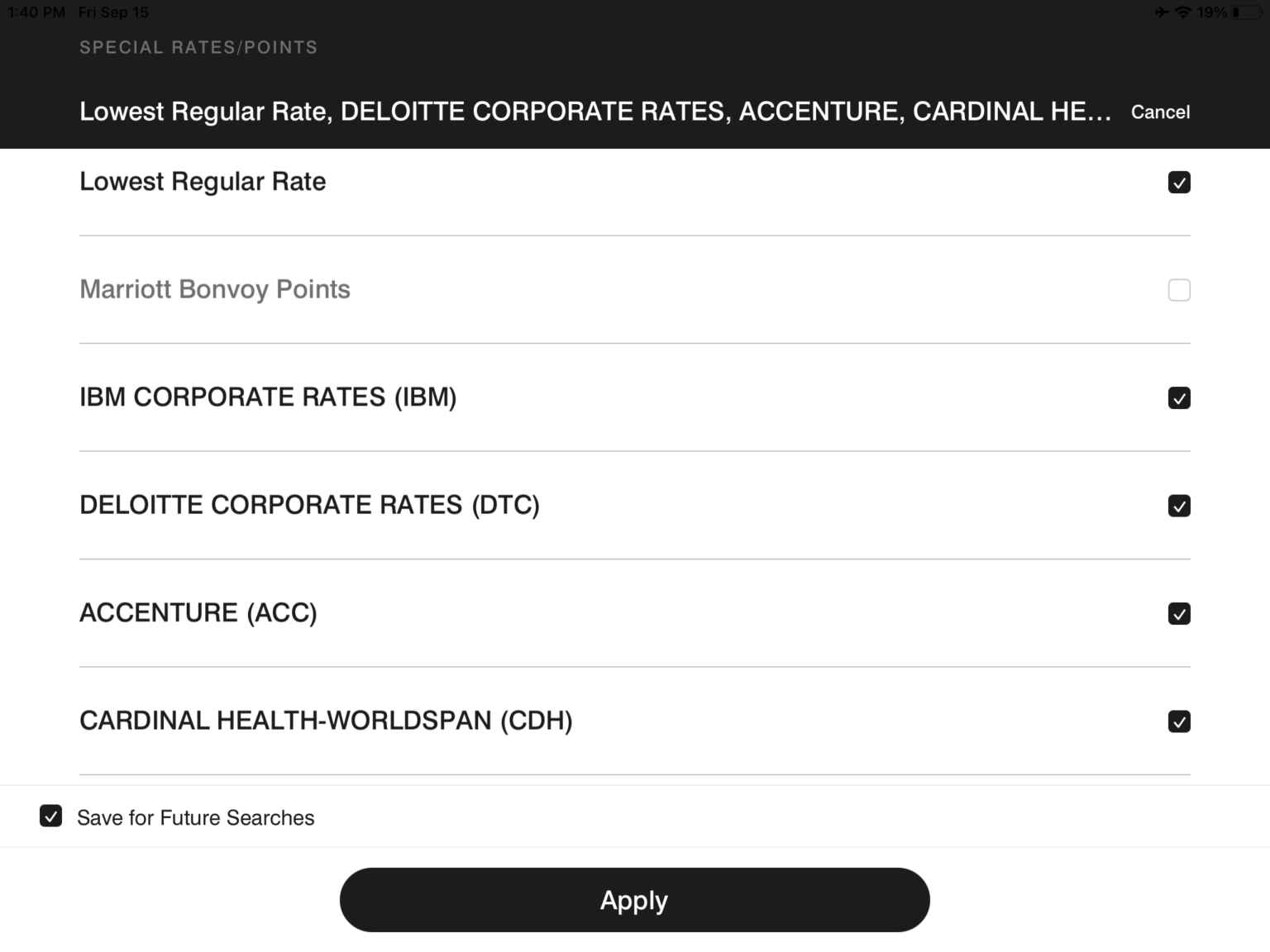Select the Marriott Bonvoy Points row label

[x=215, y=290]
